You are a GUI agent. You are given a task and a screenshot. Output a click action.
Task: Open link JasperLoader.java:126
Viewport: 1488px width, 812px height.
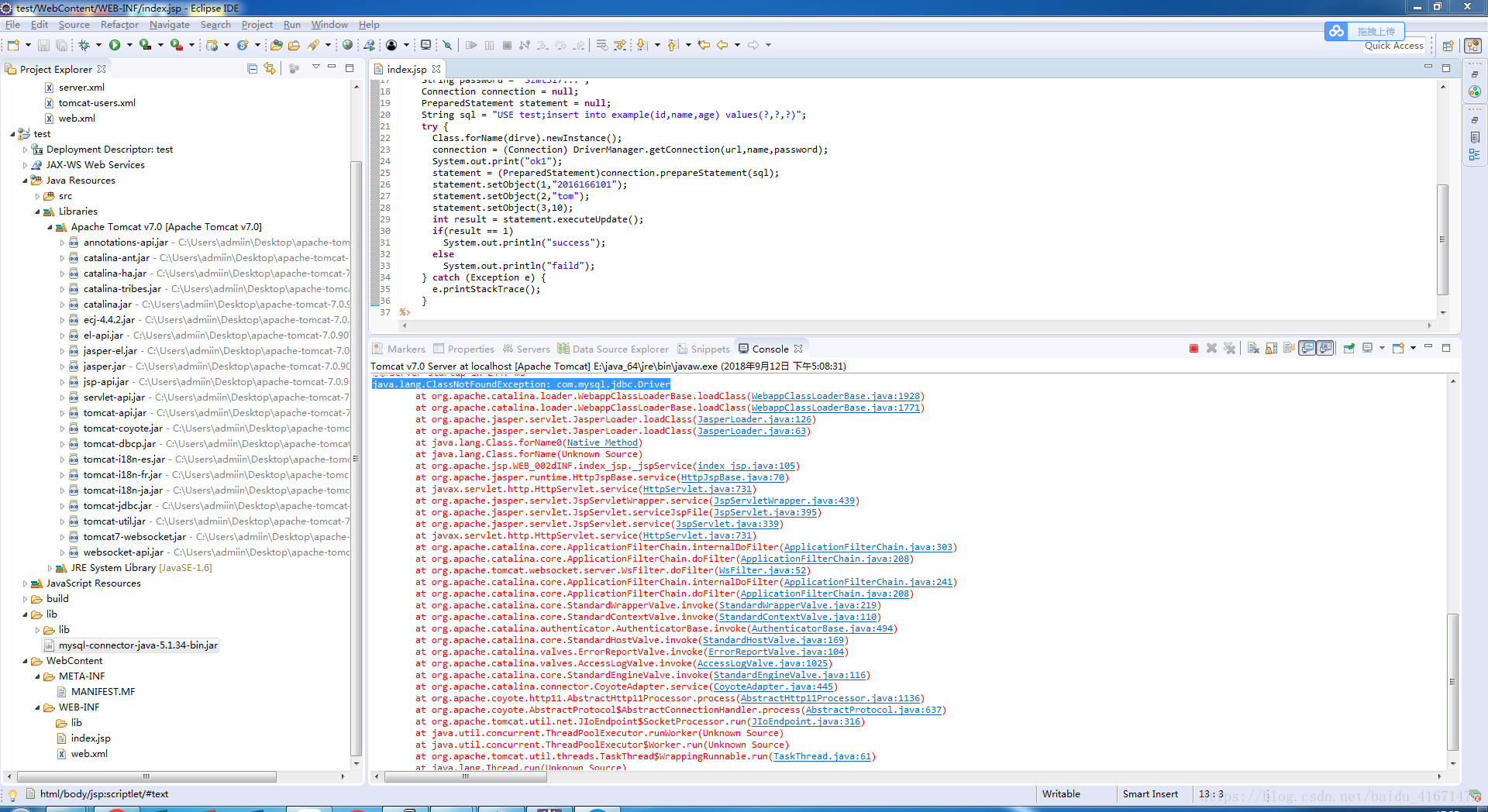[755, 419]
